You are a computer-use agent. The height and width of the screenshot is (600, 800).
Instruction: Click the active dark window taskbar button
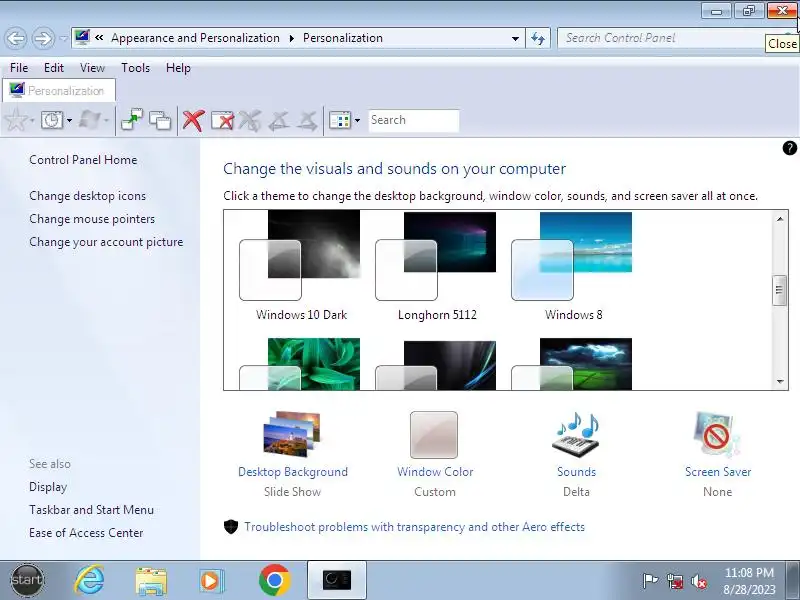point(337,580)
